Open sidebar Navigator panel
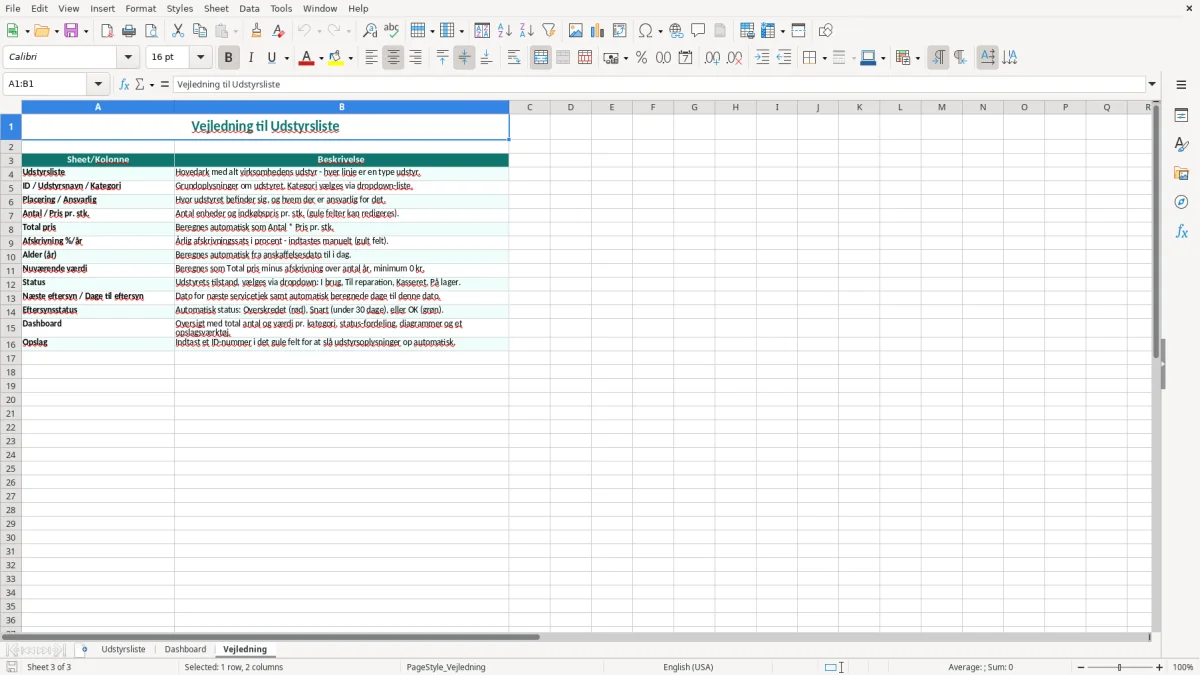This screenshot has width=1200, height=675. coord(1181,202)
